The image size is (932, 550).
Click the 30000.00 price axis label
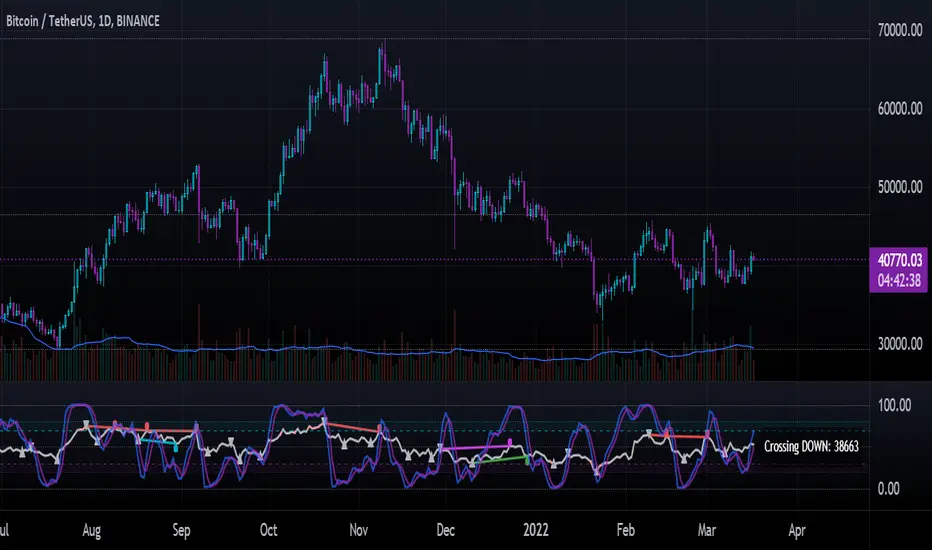pos(900,344)
